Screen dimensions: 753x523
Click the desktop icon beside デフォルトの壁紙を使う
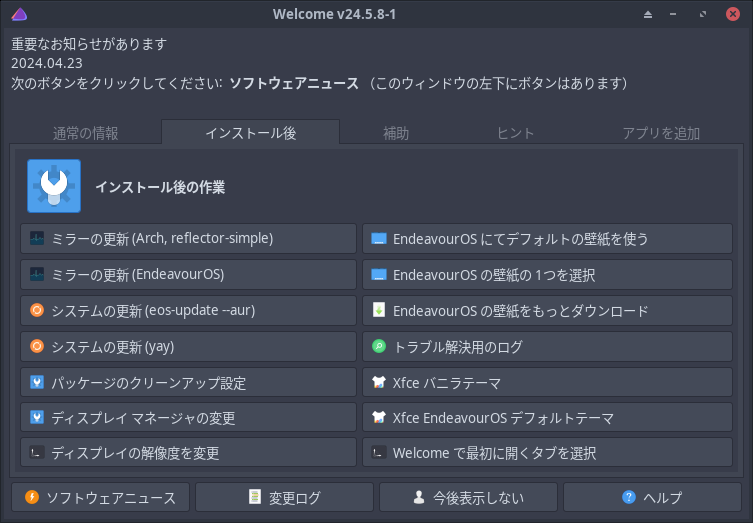point(379,238)
